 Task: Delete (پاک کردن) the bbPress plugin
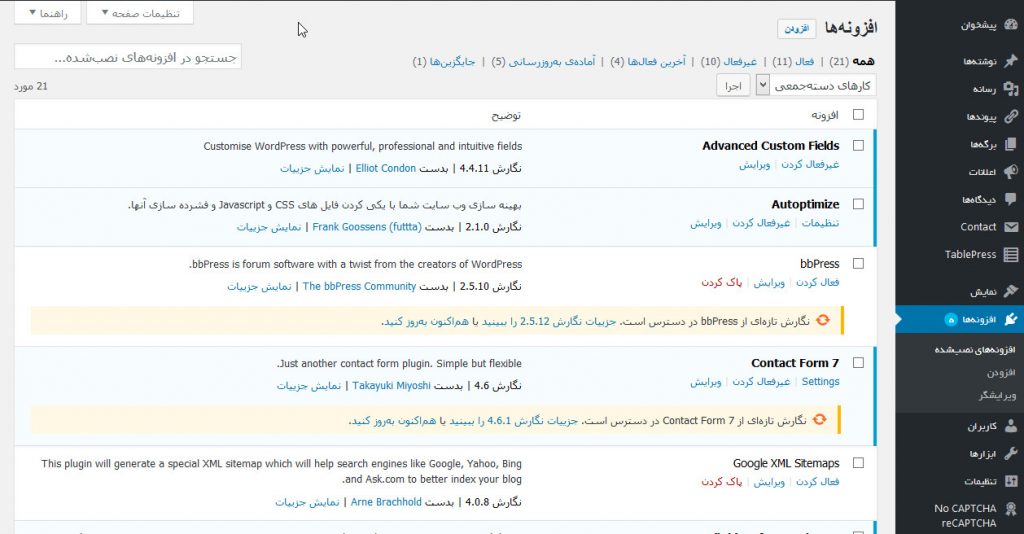(722, 283)
